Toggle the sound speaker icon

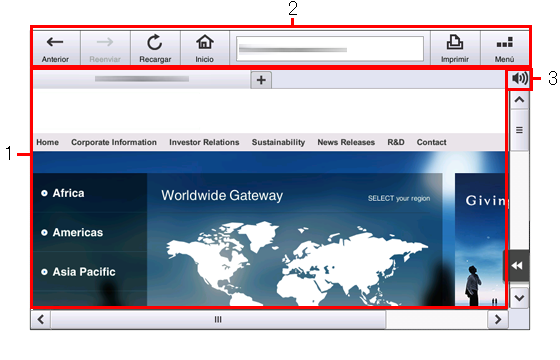click(x=519, y=78)
